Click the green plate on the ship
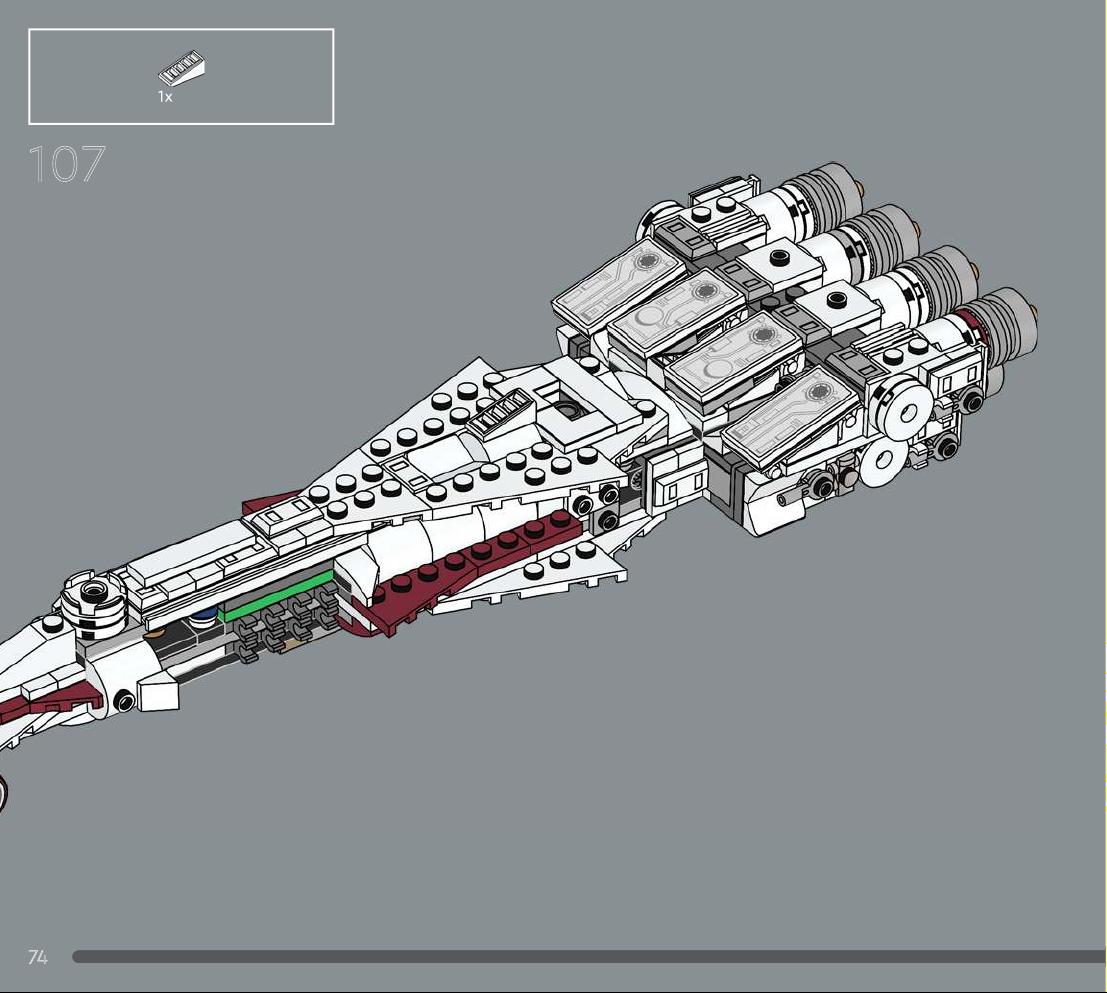This screenshot has width=1107, height=993. 277,596
